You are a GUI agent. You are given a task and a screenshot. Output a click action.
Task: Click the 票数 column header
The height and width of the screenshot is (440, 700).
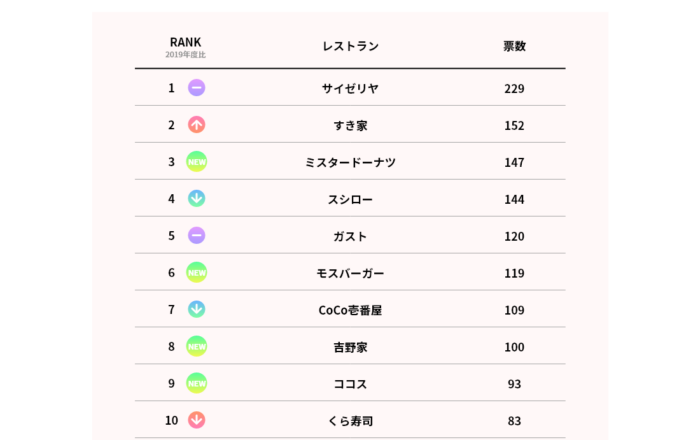[514, 46]
